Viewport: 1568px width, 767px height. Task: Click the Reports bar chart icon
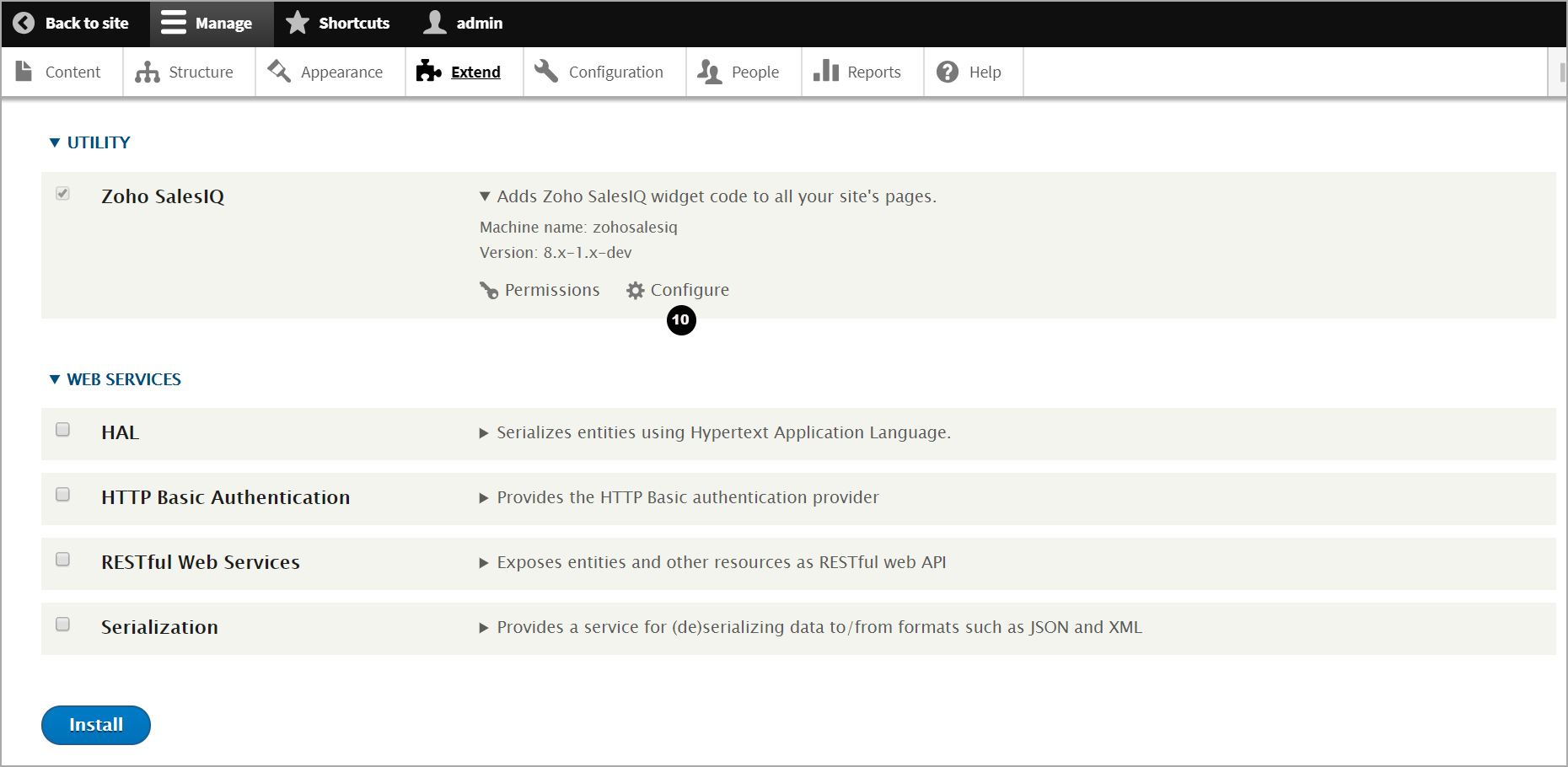(x=826, y=72)
